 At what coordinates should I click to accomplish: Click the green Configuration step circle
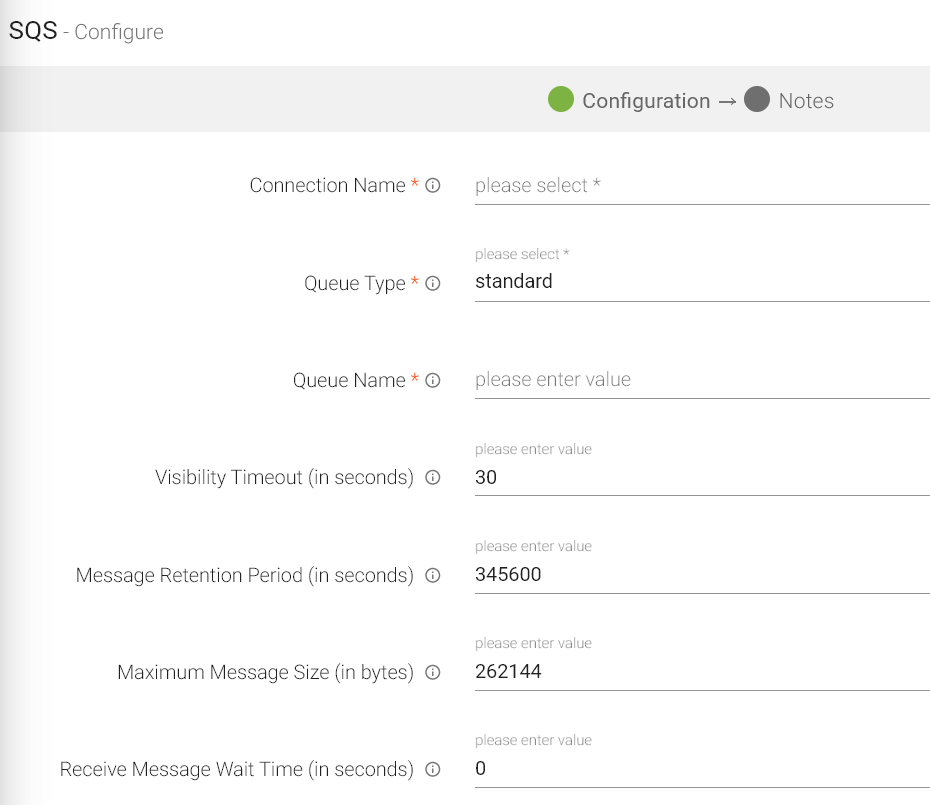[x=561, y=100]
